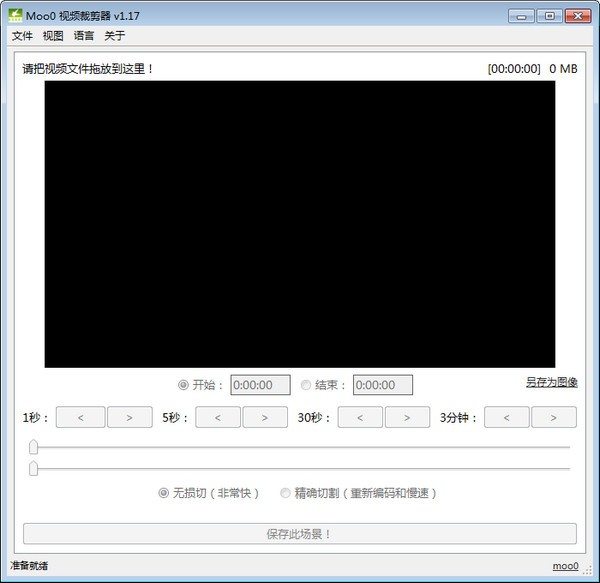Screen dimensions: 600x583
Task: Step forward 5秒 with the right arrow
Action: pyautogui.click(x=265, y=417)
